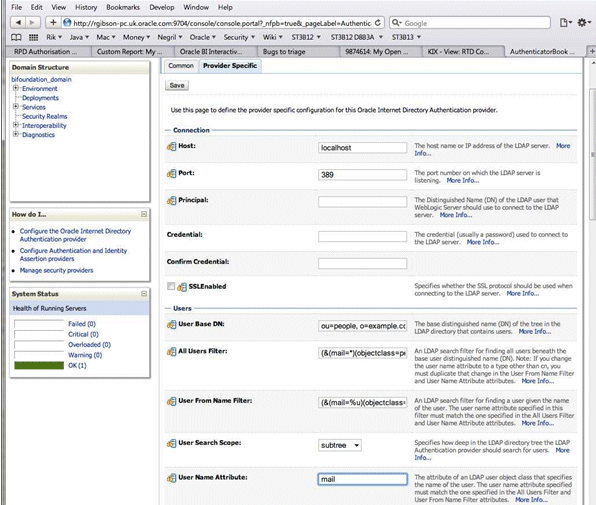
Task: Click the search magnifier in Google box
Action: (396, 23)
